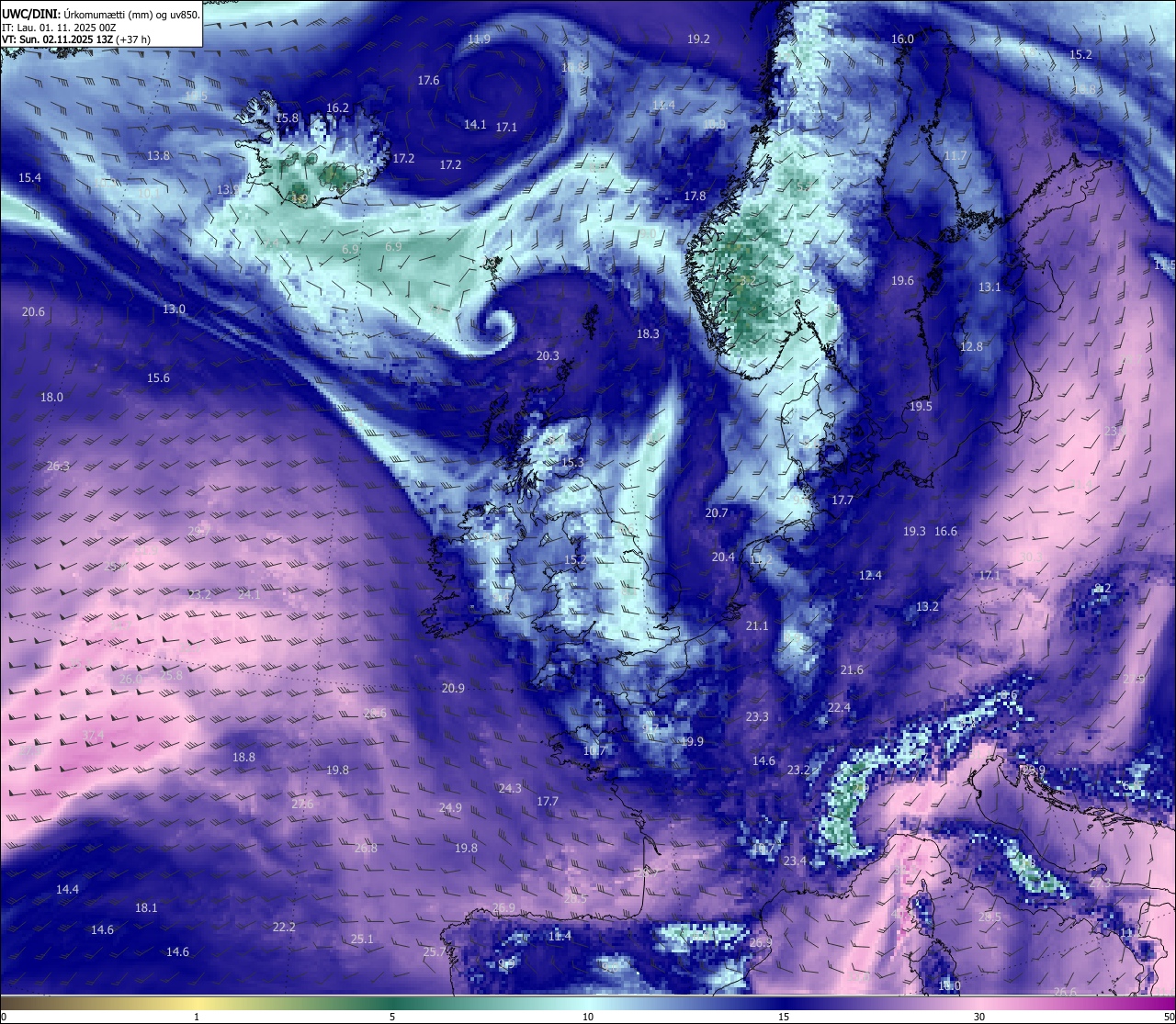Click the colorbar tick label '50'
Viewport: 1176px width, 1024px height.
click(1168, 1017)
